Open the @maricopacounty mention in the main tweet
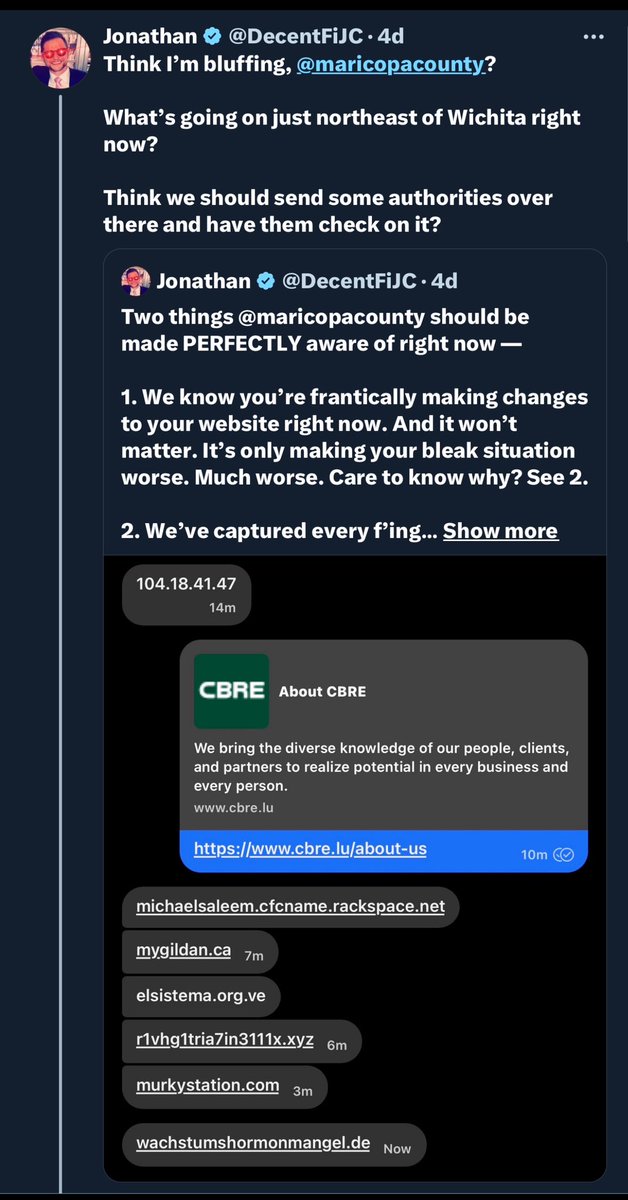628x1200 pixels. (409, 62)
